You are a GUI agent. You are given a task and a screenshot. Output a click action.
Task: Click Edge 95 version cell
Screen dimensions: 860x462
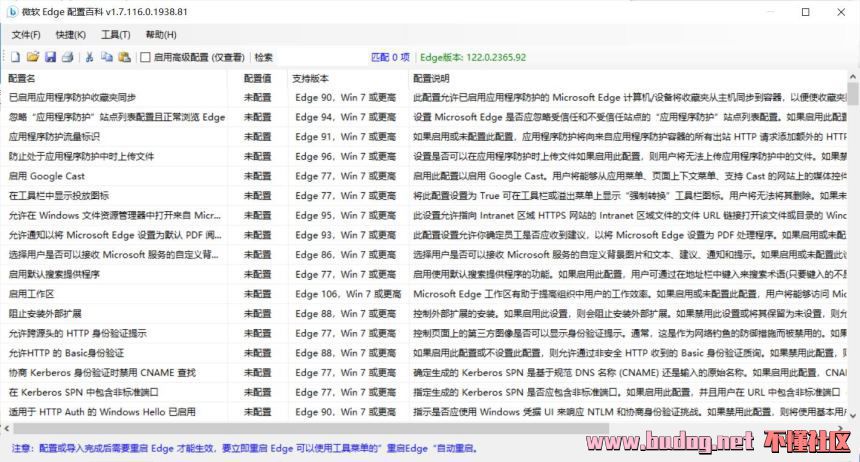[x=345, y=215]
